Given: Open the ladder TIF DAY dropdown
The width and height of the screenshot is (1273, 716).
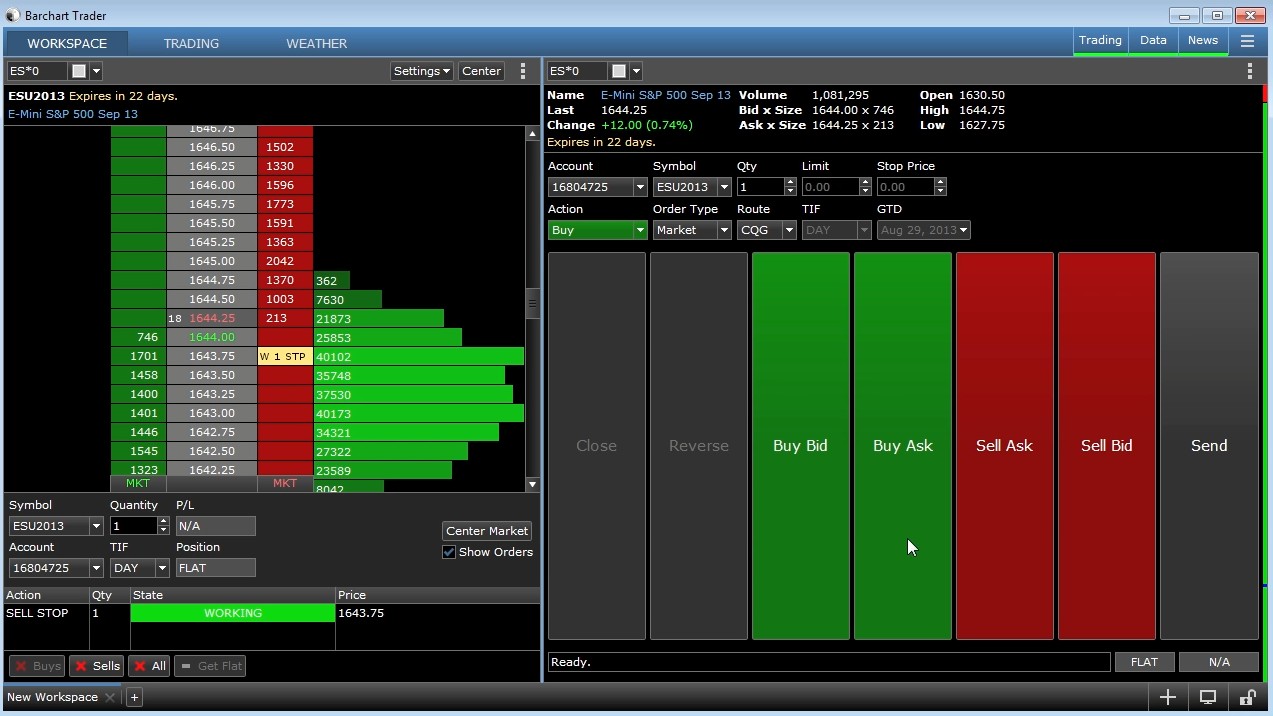Looking at the screenshot, I should pos(162,568).
